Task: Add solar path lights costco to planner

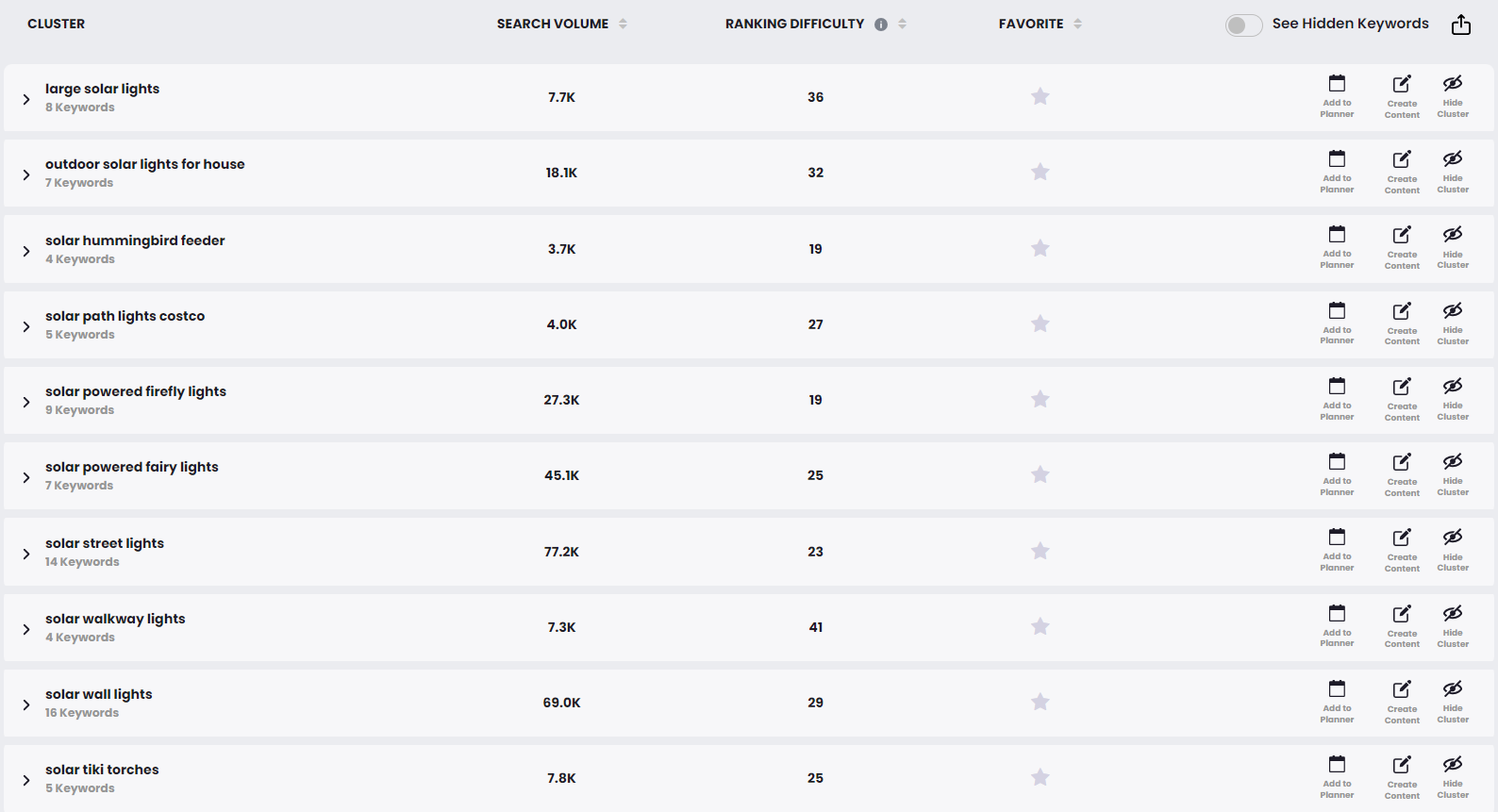Action: click(1337, 323)
